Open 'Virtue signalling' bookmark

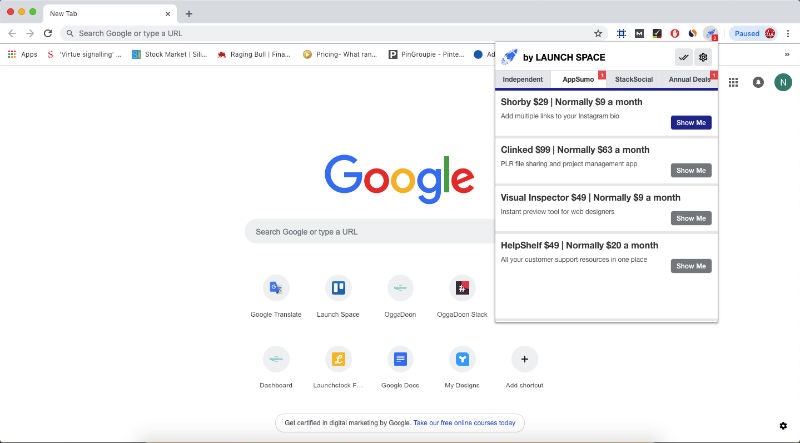point(84,54)
